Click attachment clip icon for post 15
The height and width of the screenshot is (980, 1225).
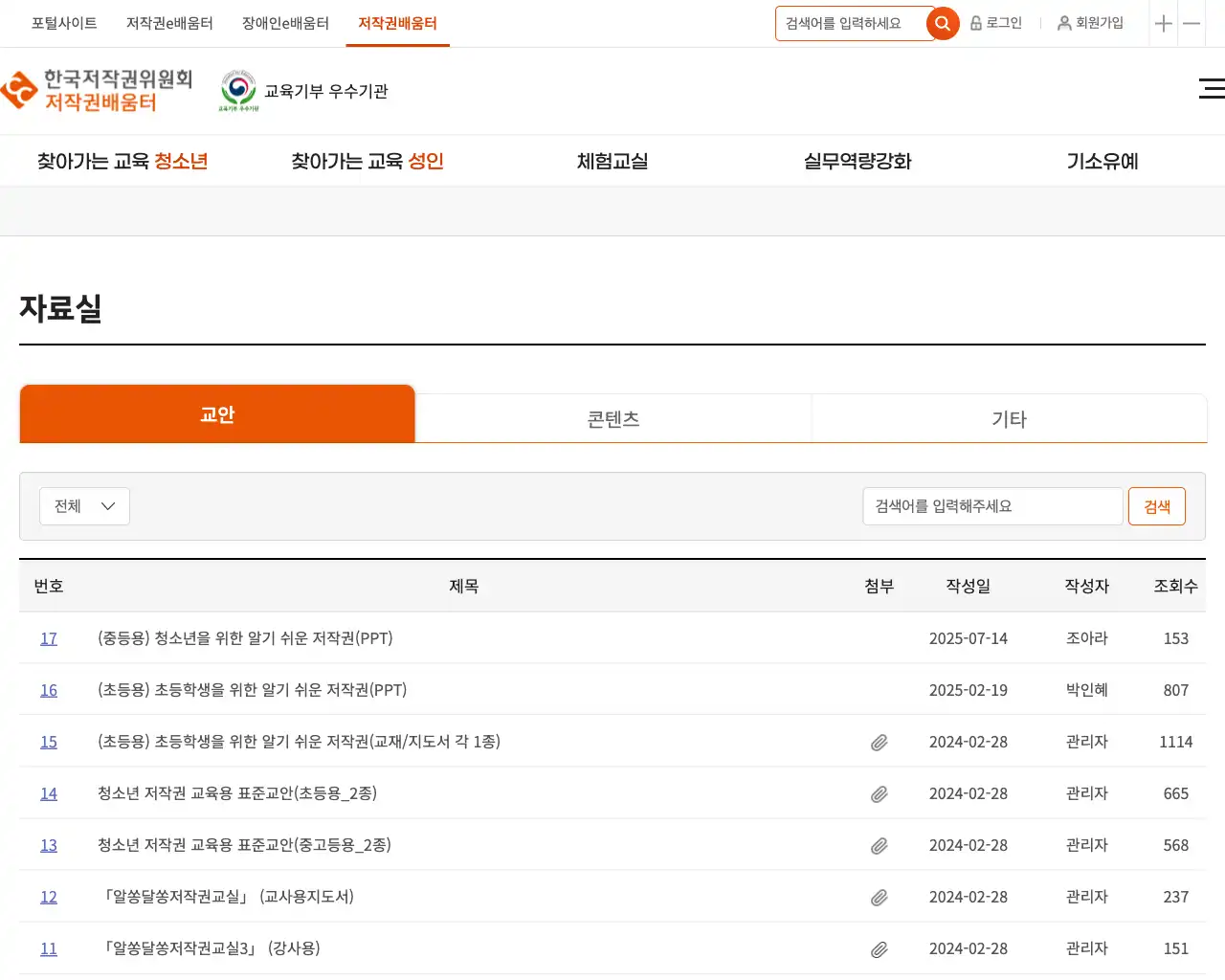[x=879, y=743]
